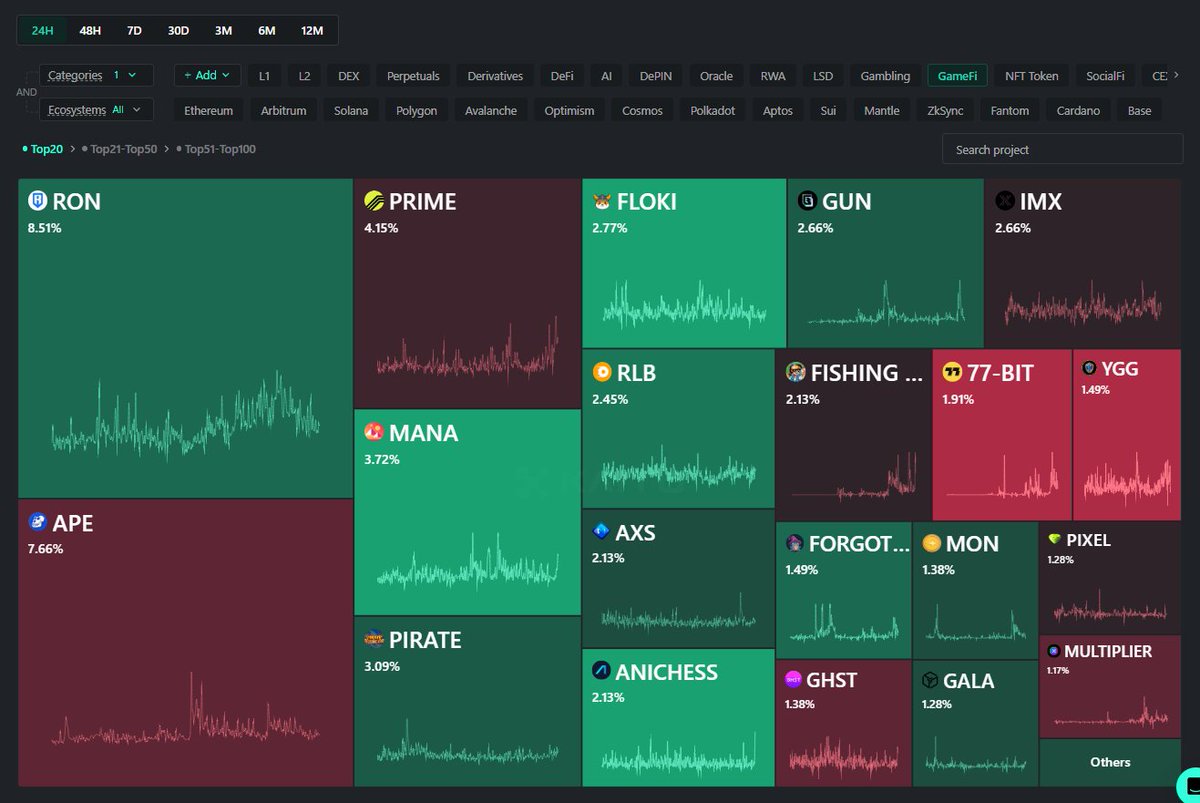The width and height of the screenshot is (1200, 803).
Task: Switch to the 12M time range
Action: tap(312, 30)
